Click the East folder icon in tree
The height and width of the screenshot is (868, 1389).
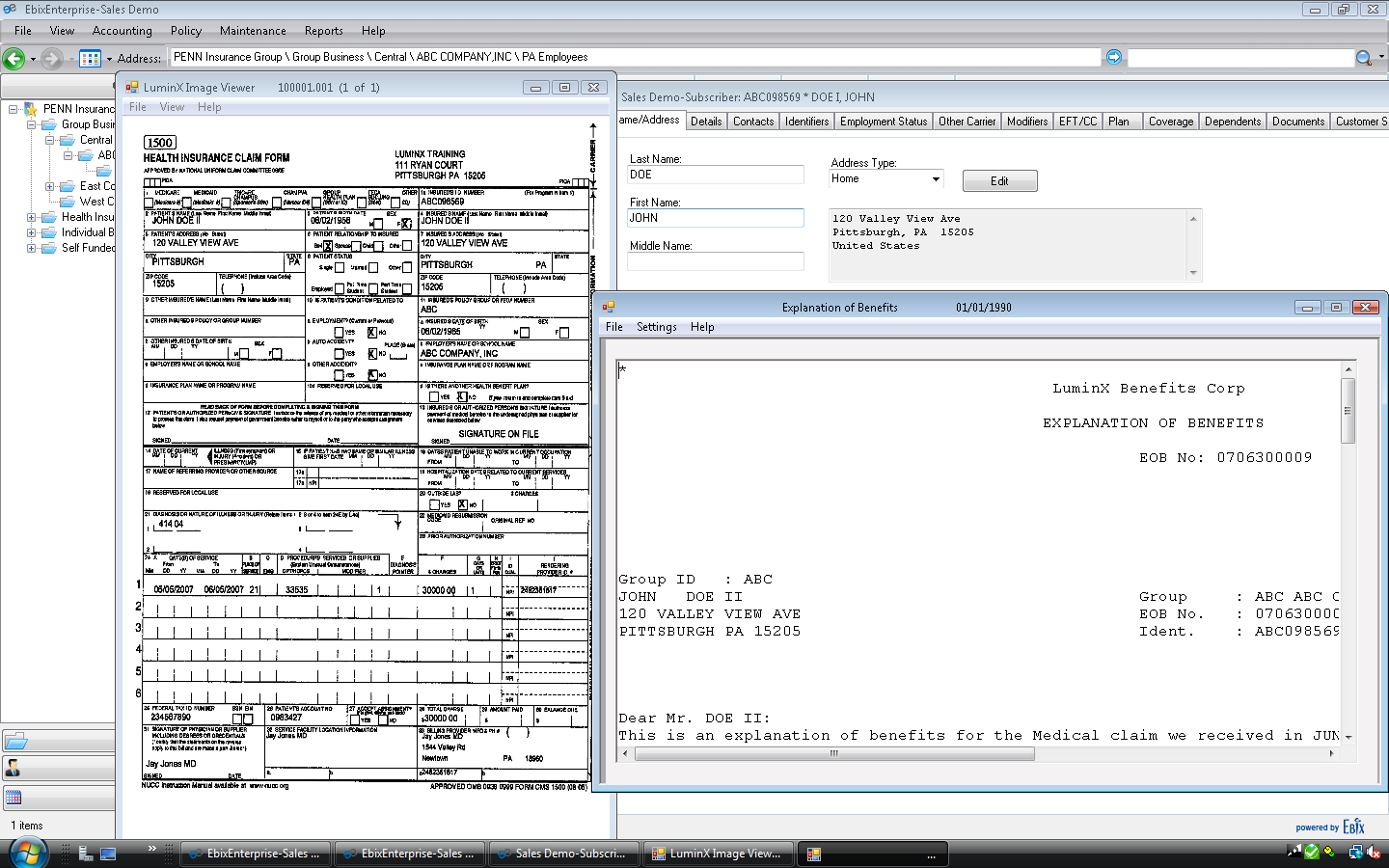coord(68,186)
